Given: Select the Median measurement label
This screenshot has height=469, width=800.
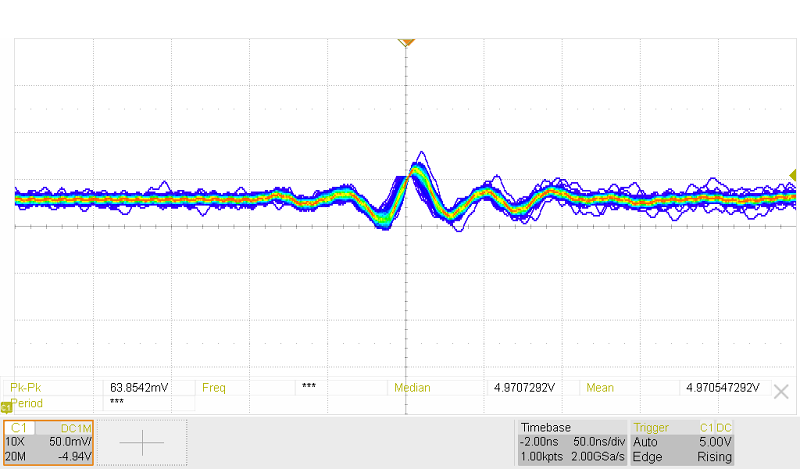Looking at the screenshot, I should click(x=413, y=387).
